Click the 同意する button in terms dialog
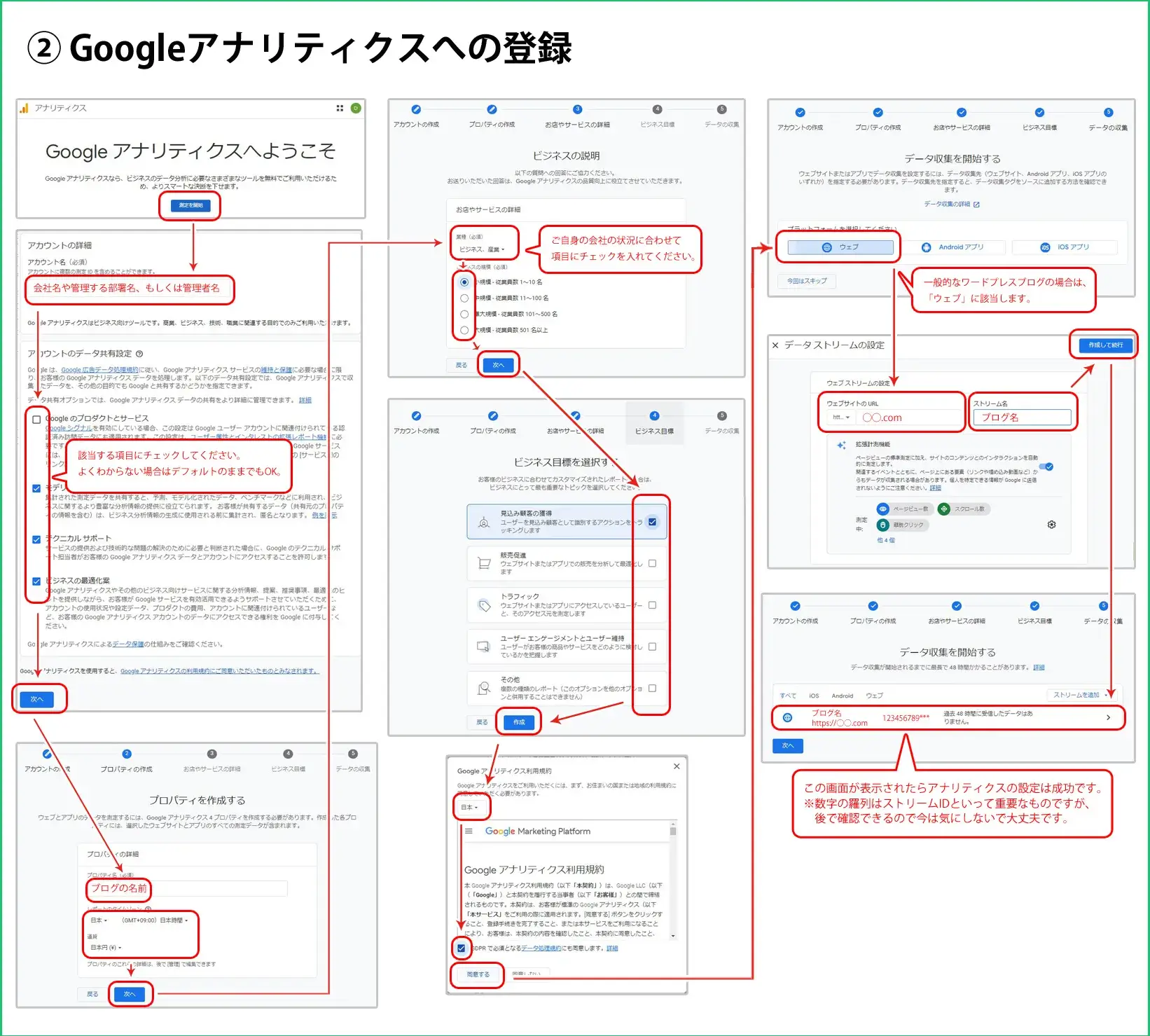Image resolution: width=1150 pixels, height=1036 pixels. [x=478, y=974]
